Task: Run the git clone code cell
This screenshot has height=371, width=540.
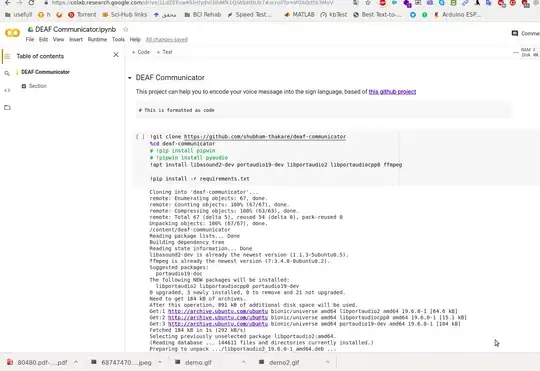Action: 140,137
